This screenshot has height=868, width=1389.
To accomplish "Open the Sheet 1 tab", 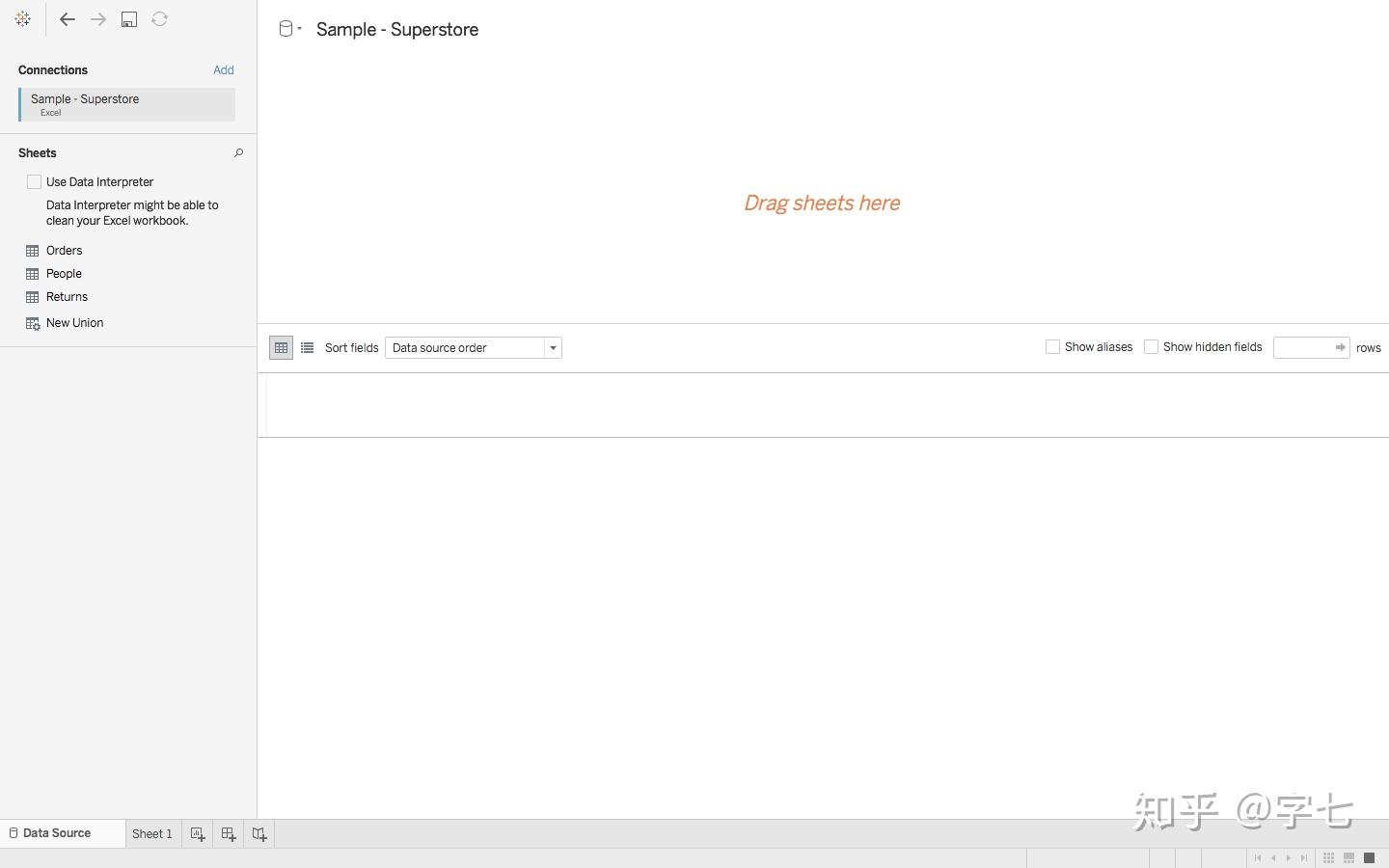I will tap(152, 834).
